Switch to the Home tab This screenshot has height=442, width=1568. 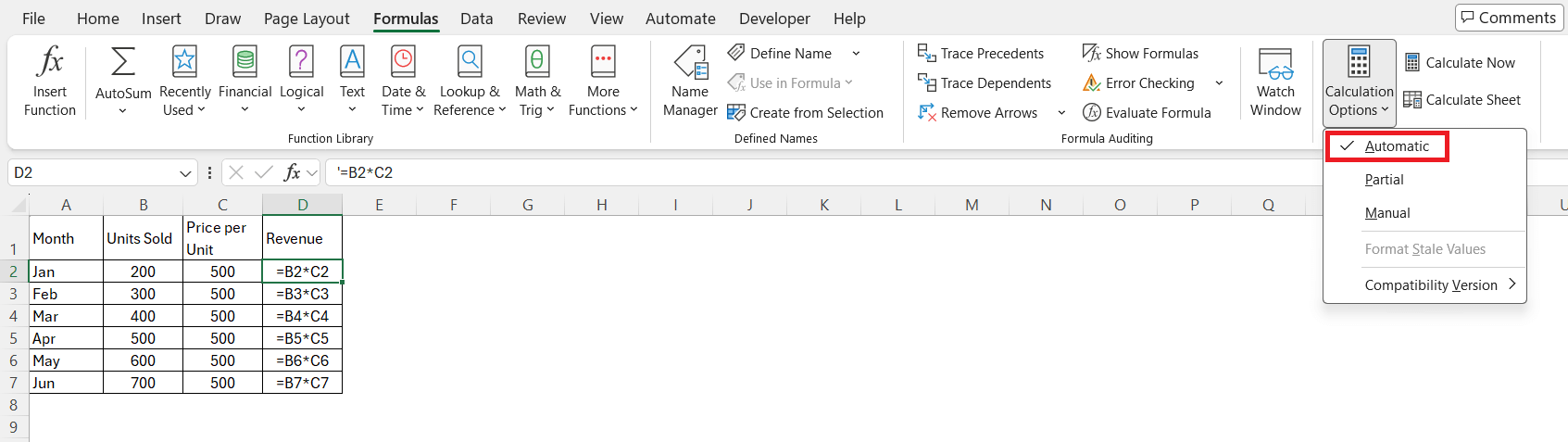98,19
